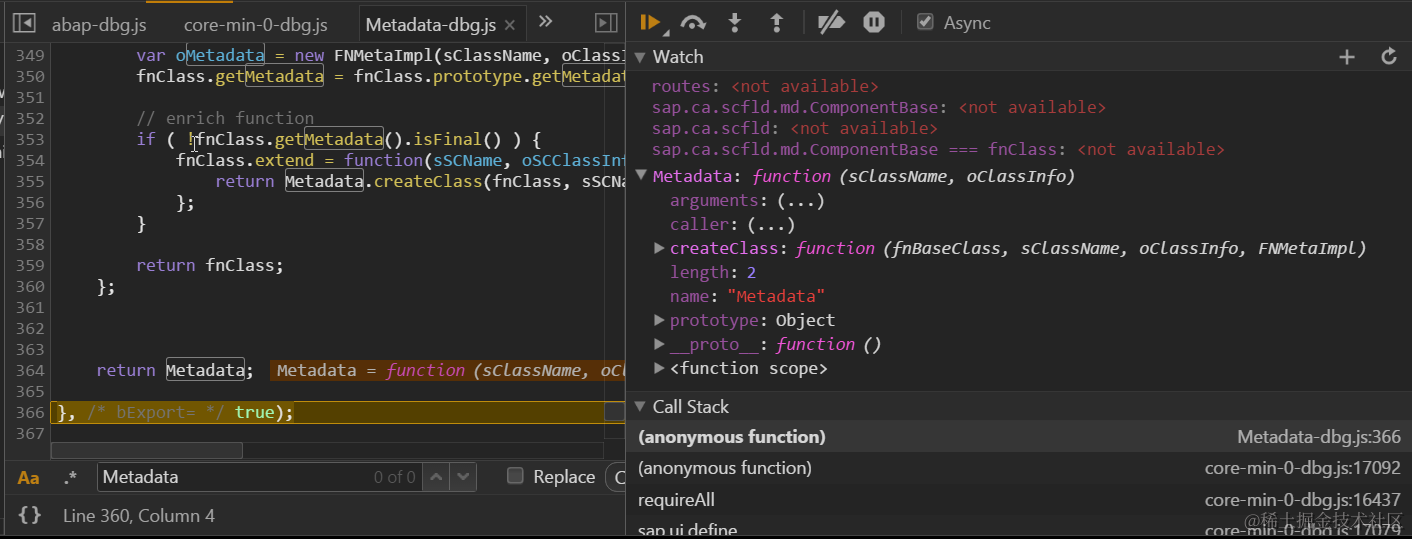1412x539 pixels.
Task: Click line number 359 in gutter
Action: pos(30,265)
